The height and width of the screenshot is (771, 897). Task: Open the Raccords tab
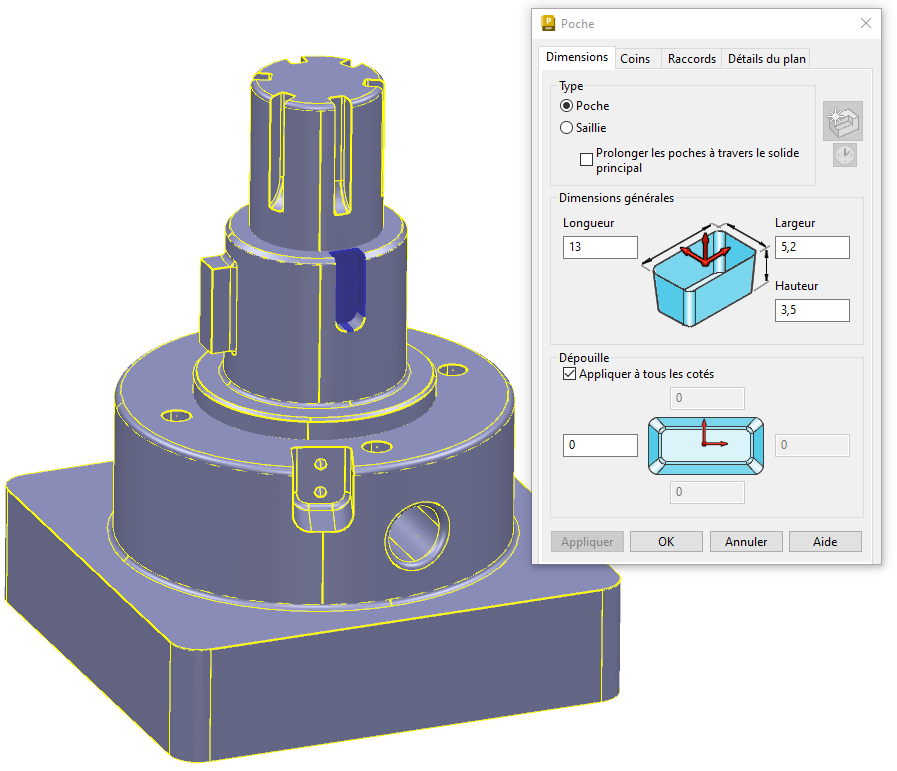pos(691,59)
